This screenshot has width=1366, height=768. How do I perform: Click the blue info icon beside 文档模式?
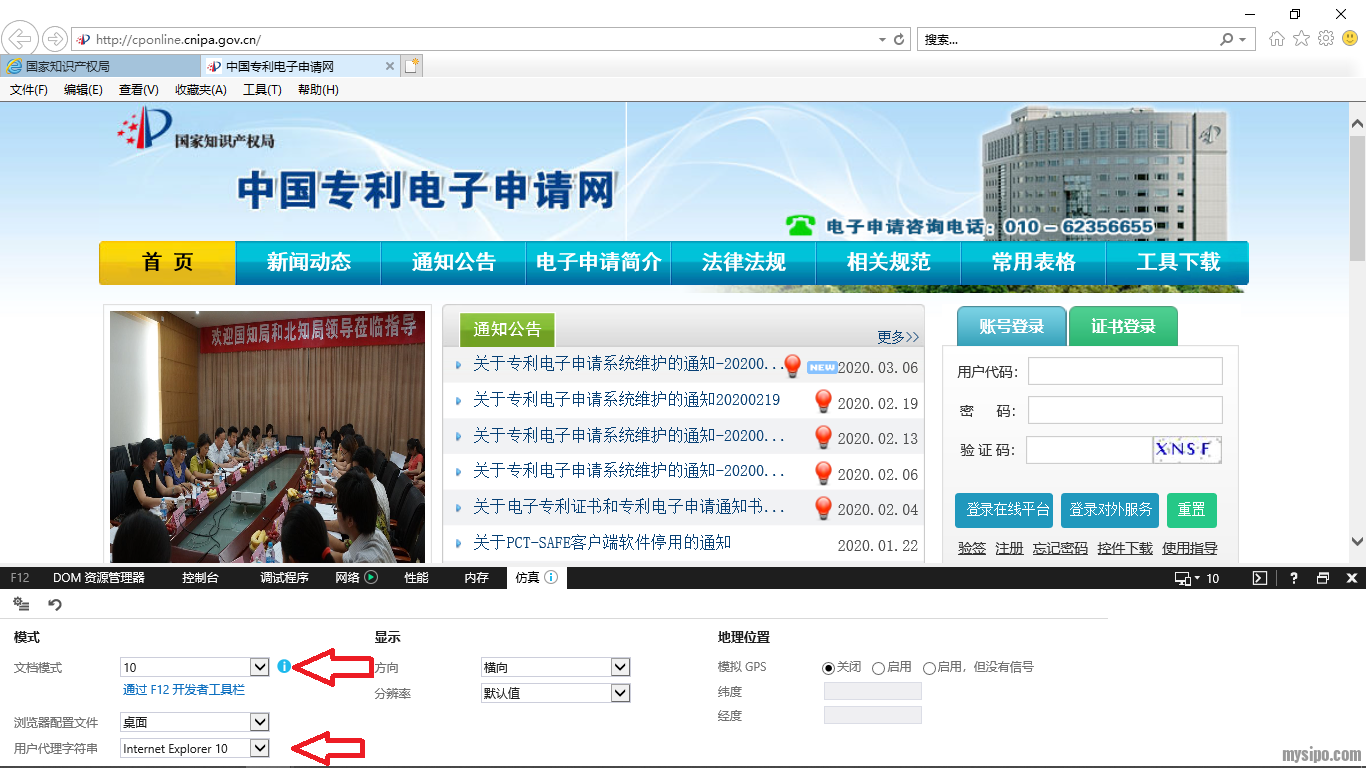[284, 666]
